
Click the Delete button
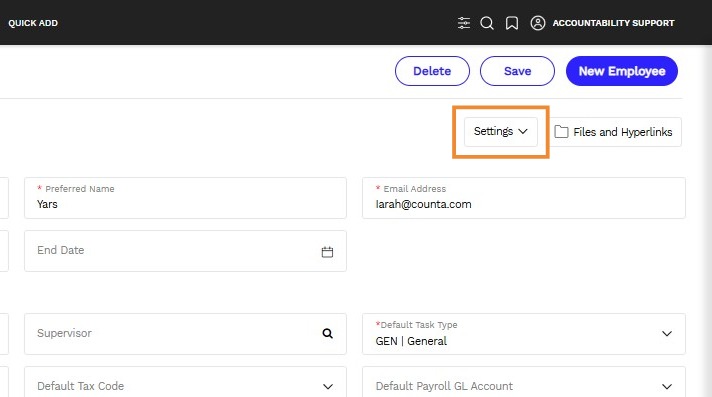coord(432,71)
